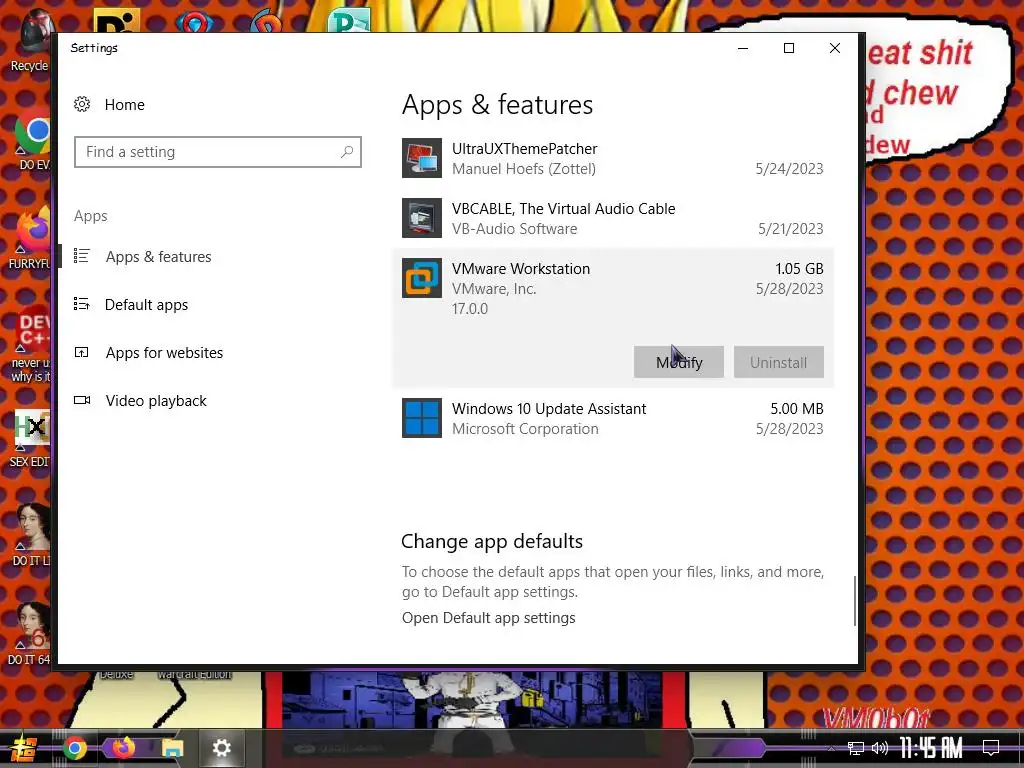The width and height of the screenshot is (1024, 768).
Task: Select the UltraUXThemePatcher app icon
Action: [x=422, y=158]
